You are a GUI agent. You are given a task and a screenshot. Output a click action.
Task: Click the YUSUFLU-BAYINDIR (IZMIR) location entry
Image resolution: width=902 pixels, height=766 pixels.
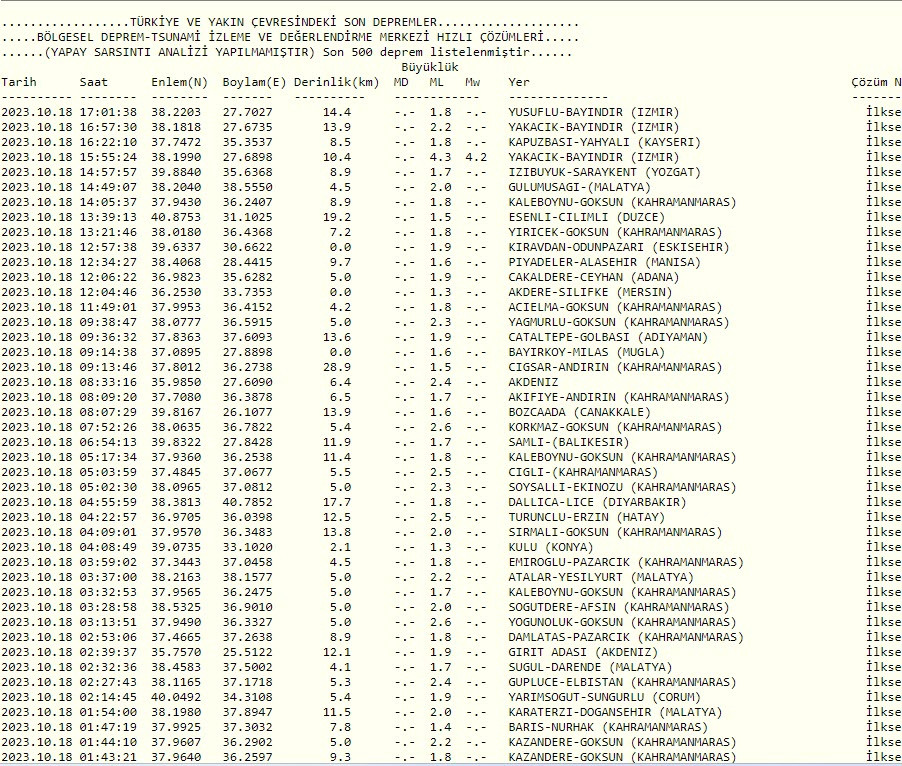click(x=593, y=112)
